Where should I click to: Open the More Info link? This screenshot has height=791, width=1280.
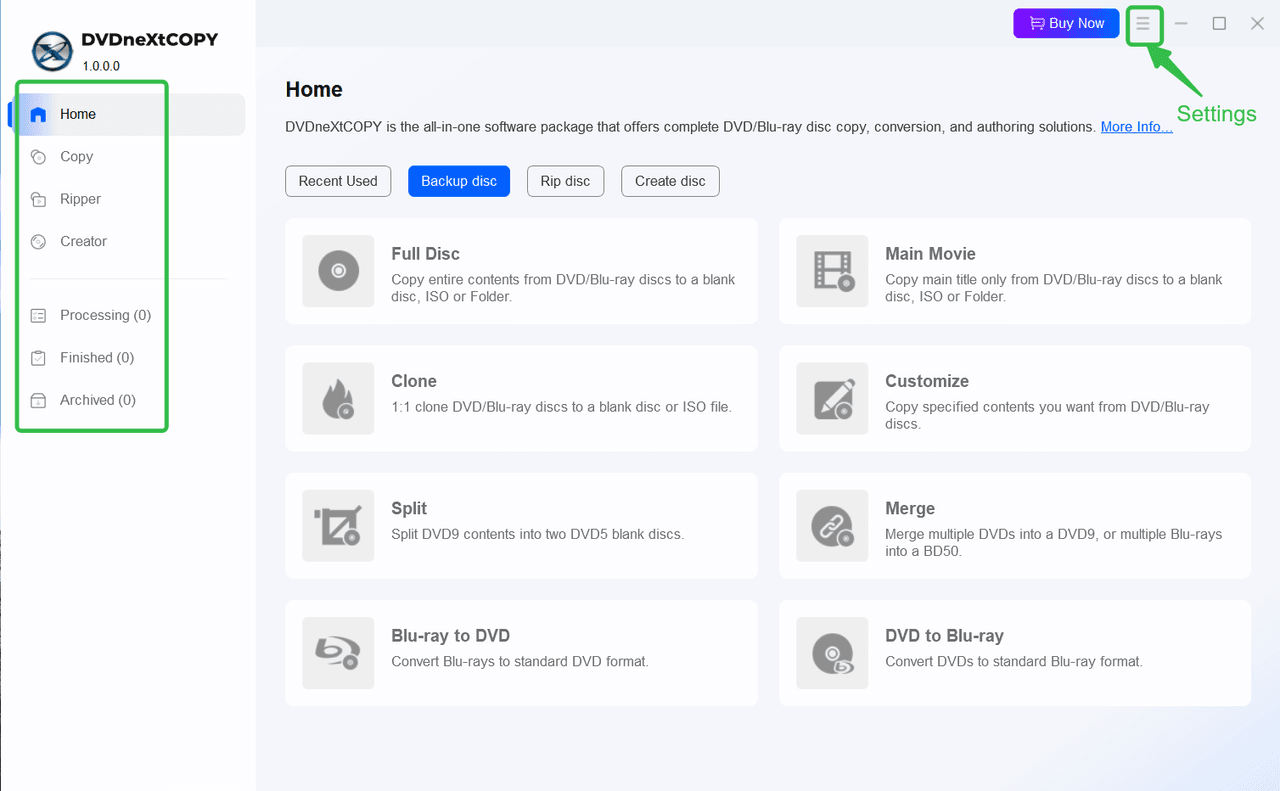(1137, 127)
